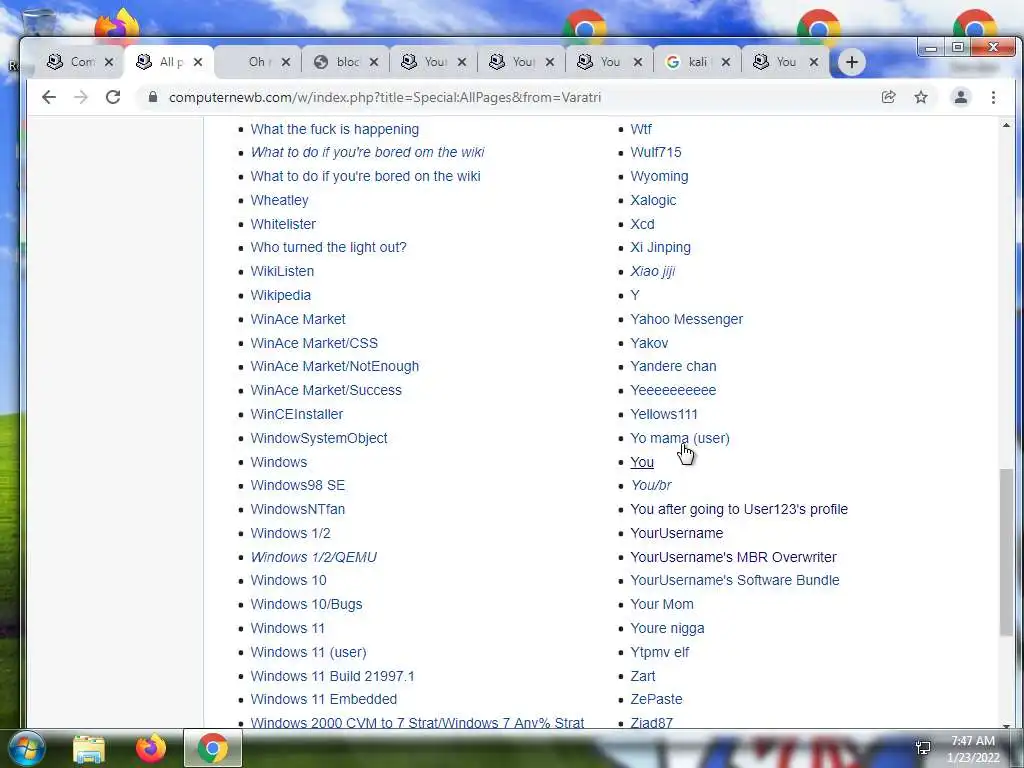This screenshot has height=768, width=1024.
Task: Open "YourUsername's MBR Overwriter" link
Action: click(733, 557)
